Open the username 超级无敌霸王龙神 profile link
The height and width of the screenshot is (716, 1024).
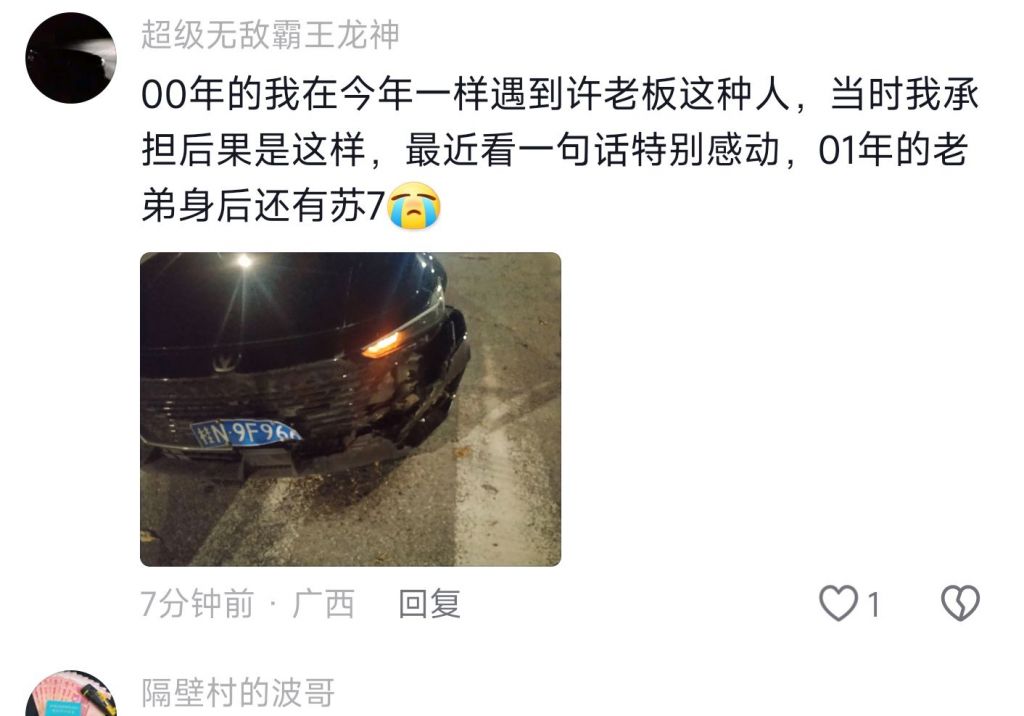[x=270, y=35]
